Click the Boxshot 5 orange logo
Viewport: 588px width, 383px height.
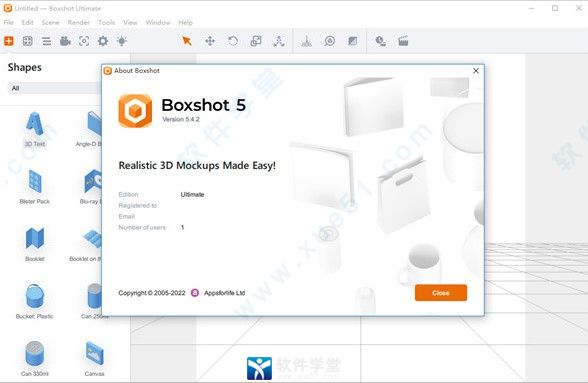pyautogui.click(x=135, y=111)
